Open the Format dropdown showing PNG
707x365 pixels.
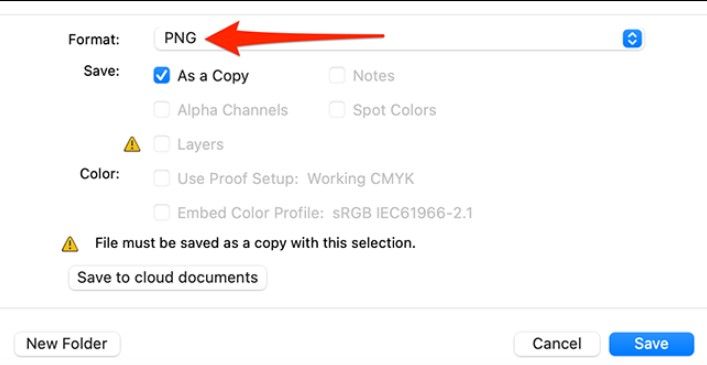coord(399,38)
